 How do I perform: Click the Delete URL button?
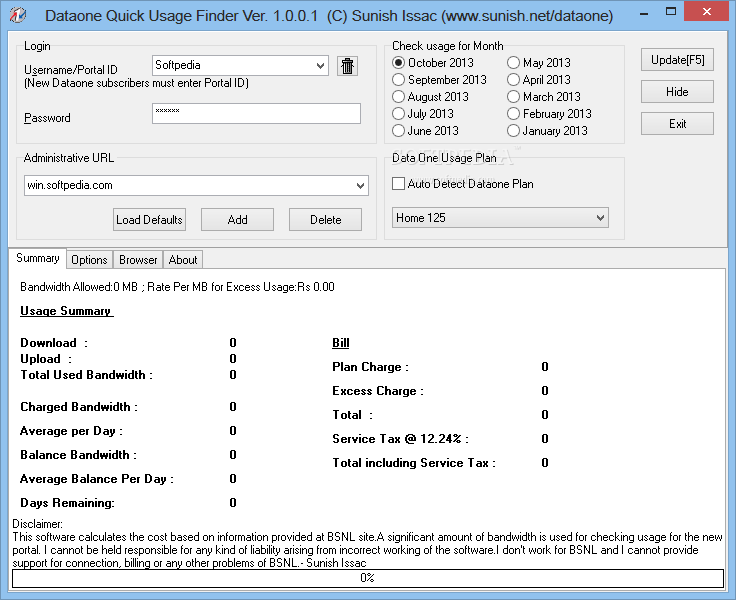click(325, 220)
